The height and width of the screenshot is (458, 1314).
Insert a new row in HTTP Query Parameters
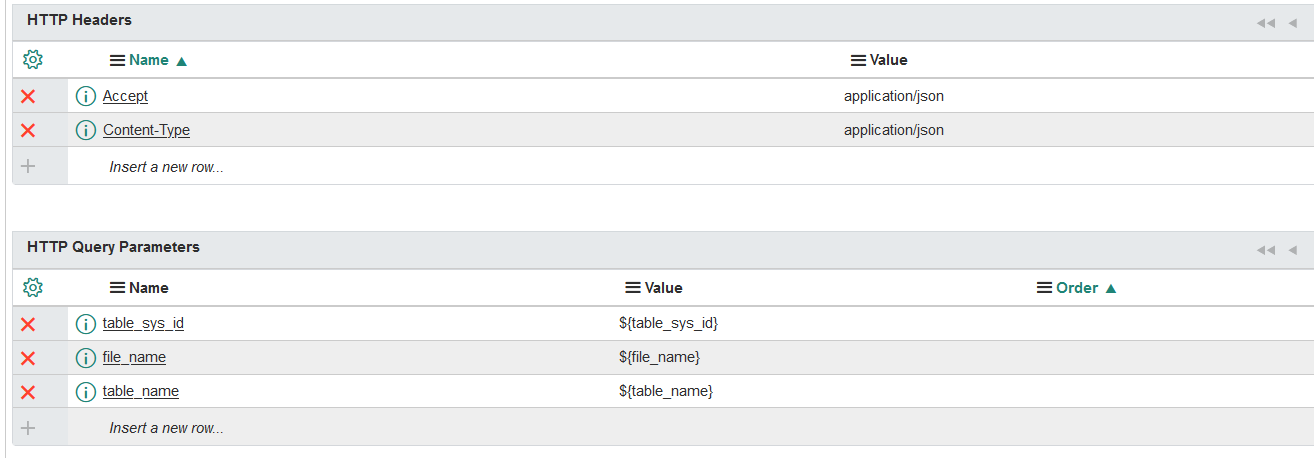coord(166,428)
